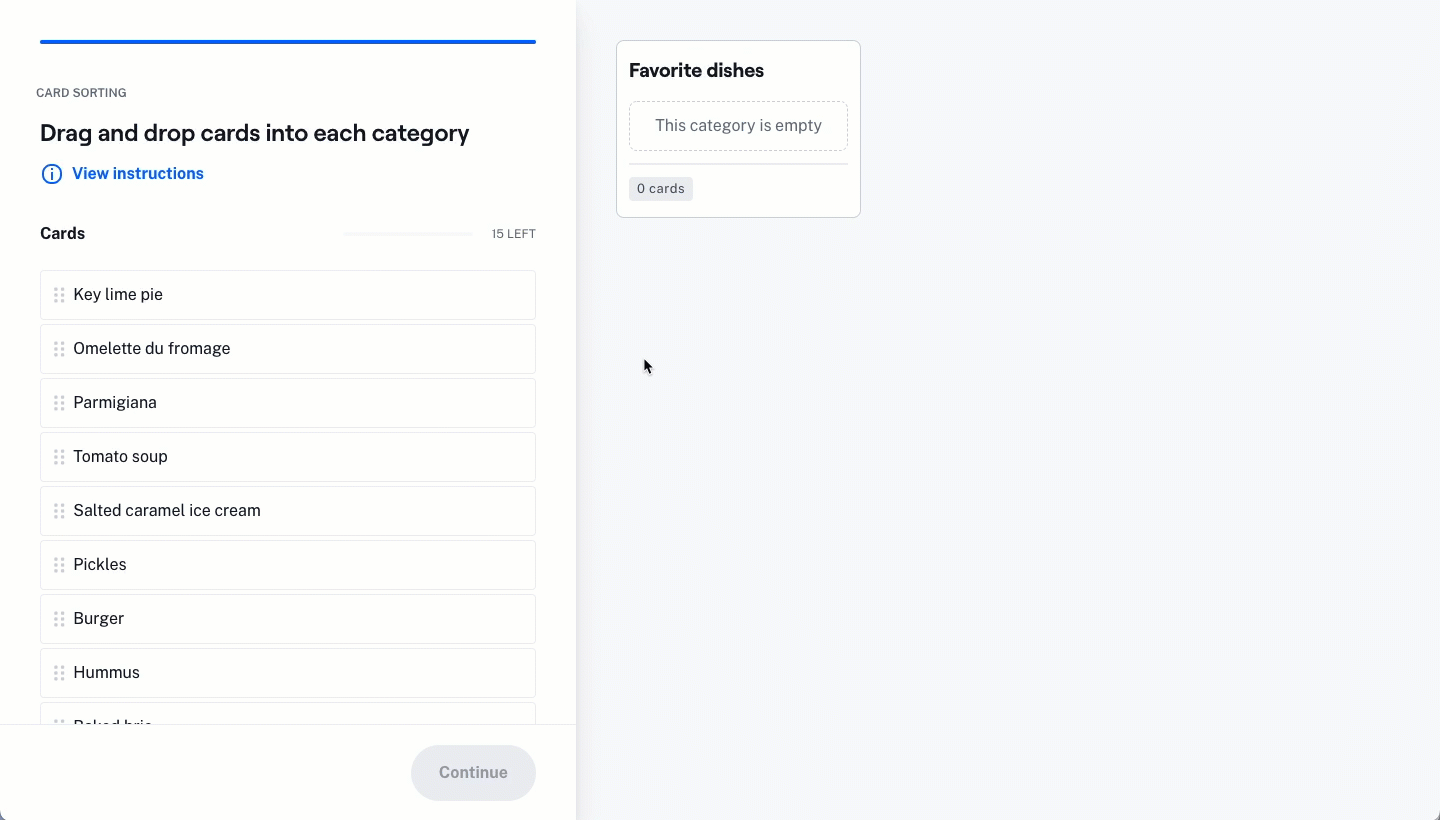Screen dimensions: 1440x820
Task: Click the Pickles card drag handle
Action: tap(59, 565)
